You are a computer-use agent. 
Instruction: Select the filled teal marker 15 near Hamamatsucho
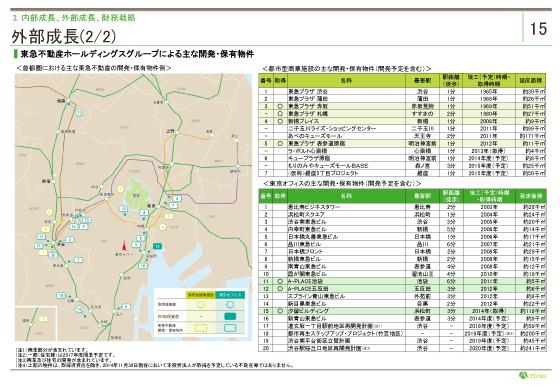(157, 246)
